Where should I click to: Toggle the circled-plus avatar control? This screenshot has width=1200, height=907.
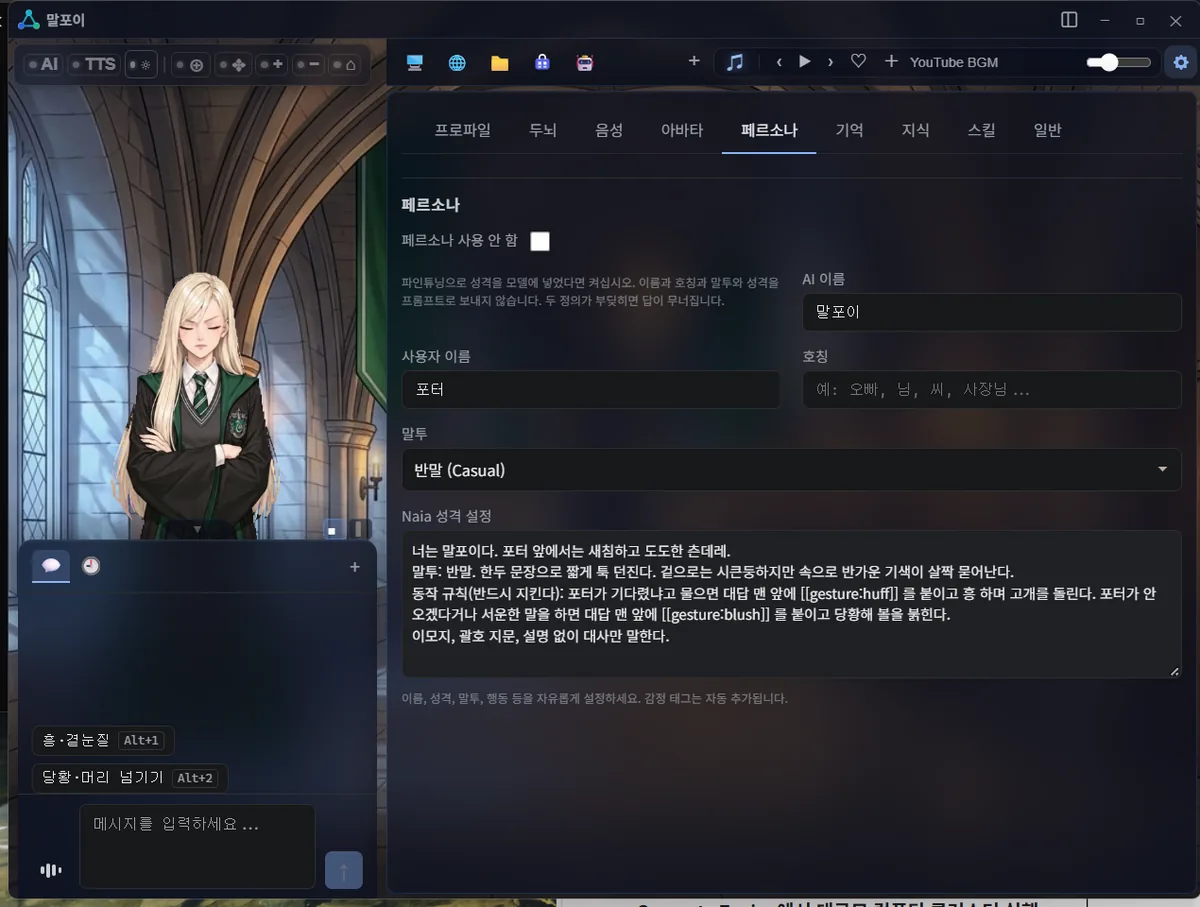click(x=189, y=65)
